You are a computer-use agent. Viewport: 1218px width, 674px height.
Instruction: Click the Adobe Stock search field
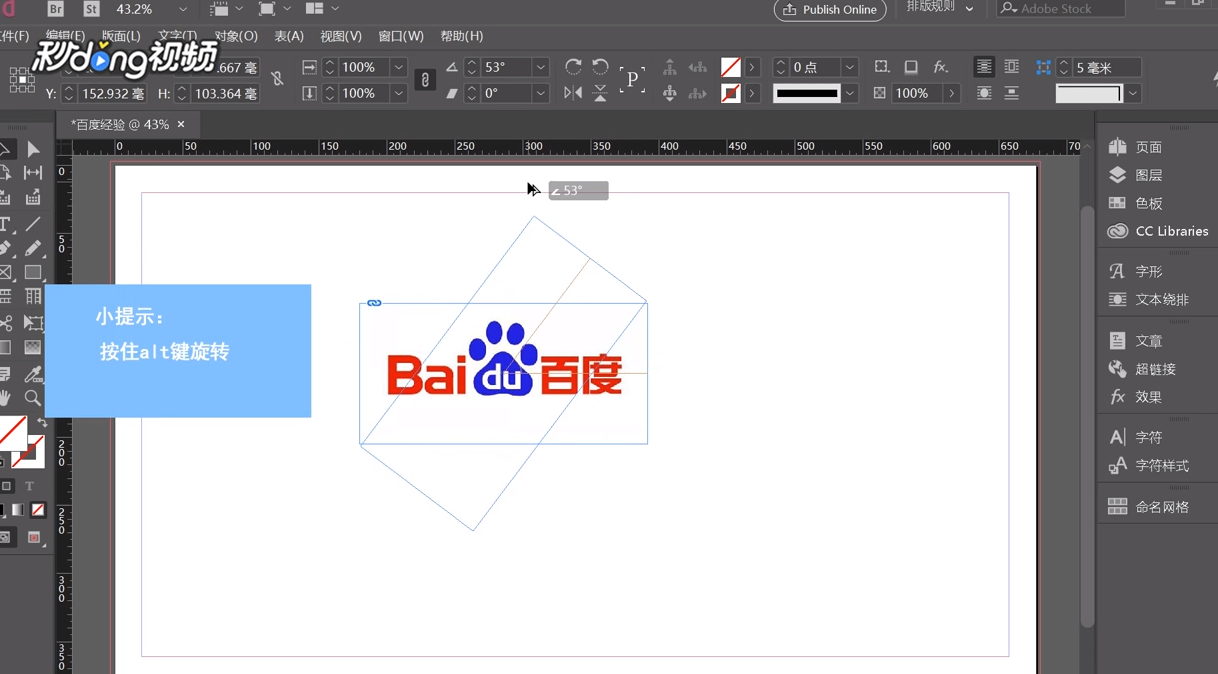[x=1061, y=8]
